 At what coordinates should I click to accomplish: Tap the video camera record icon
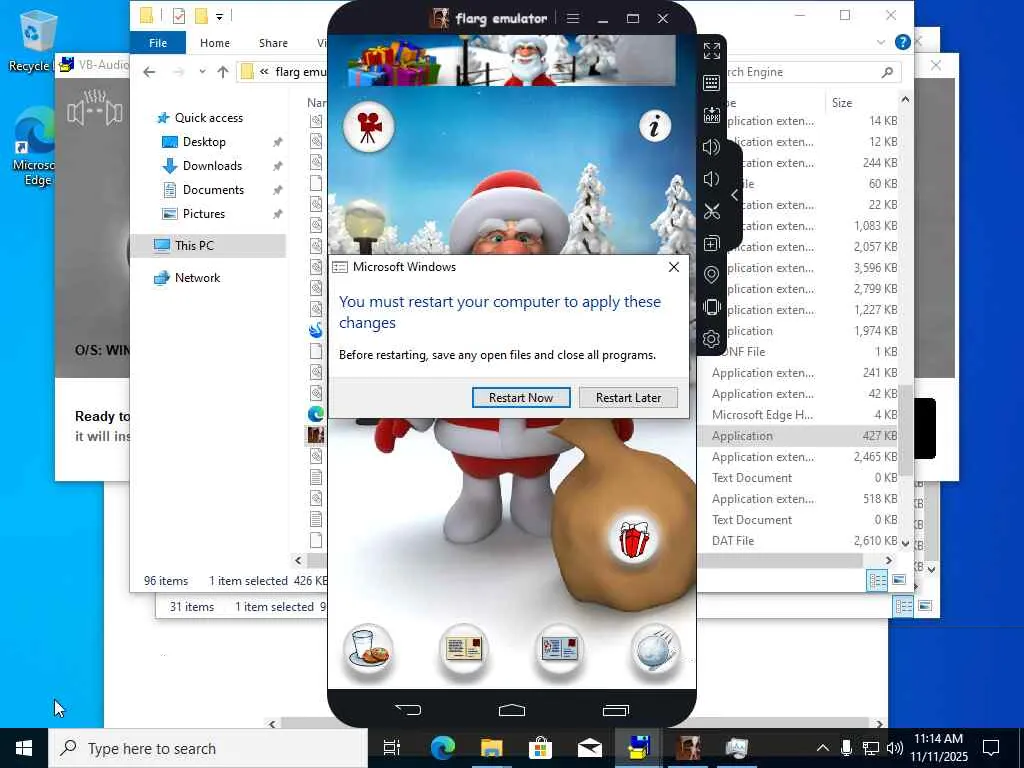click(x=368, y=127)
